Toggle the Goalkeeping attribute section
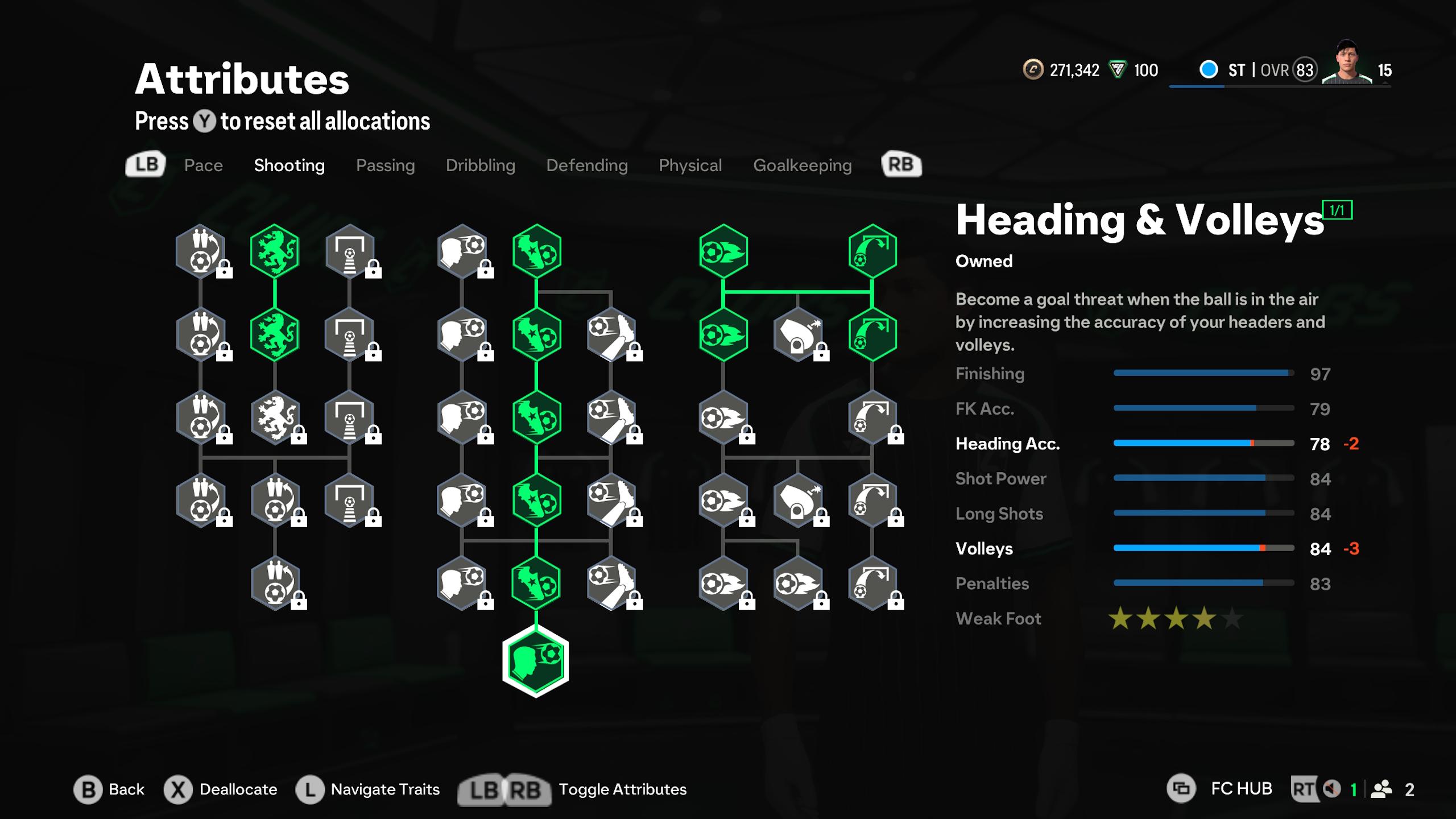1456x819 pixels. click(x=802, y=165)
